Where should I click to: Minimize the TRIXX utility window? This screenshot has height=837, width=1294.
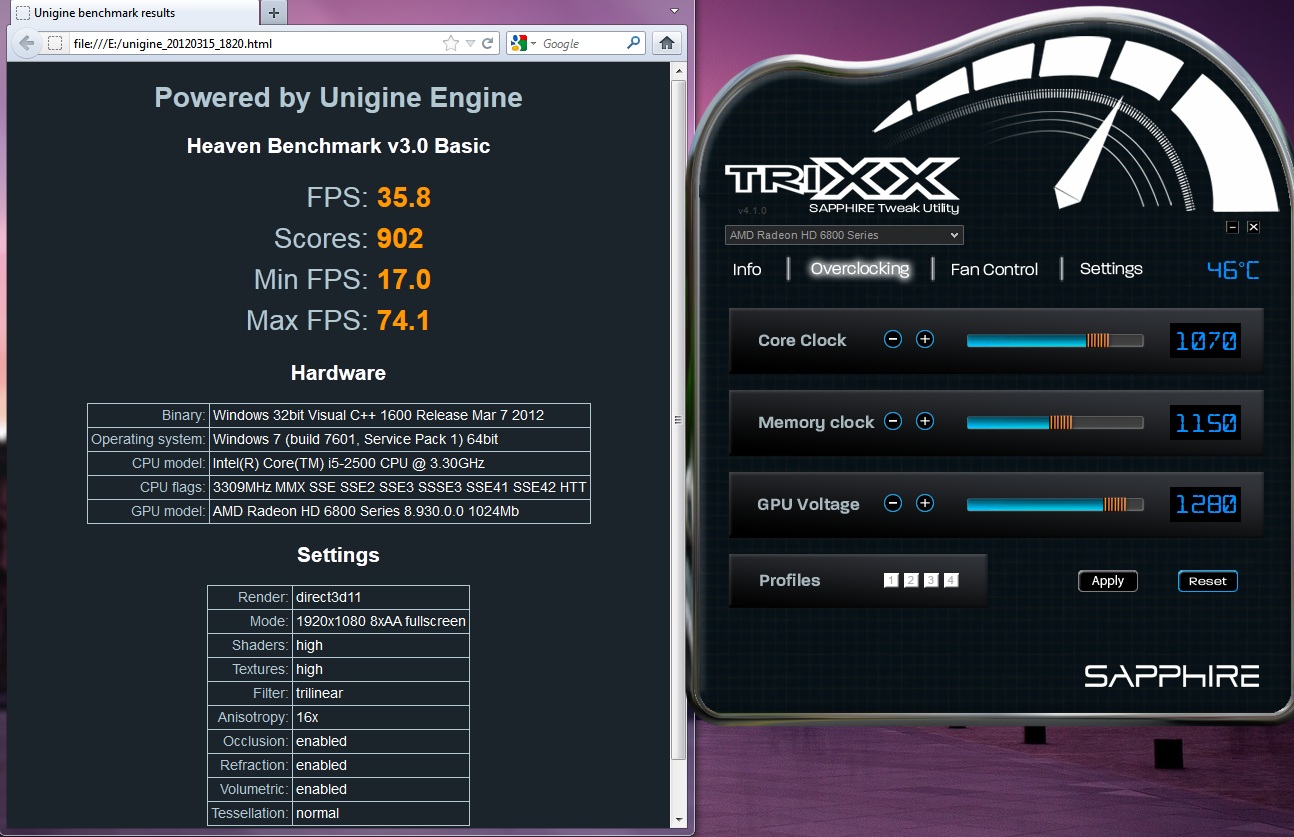click(x=1233, y=227)
